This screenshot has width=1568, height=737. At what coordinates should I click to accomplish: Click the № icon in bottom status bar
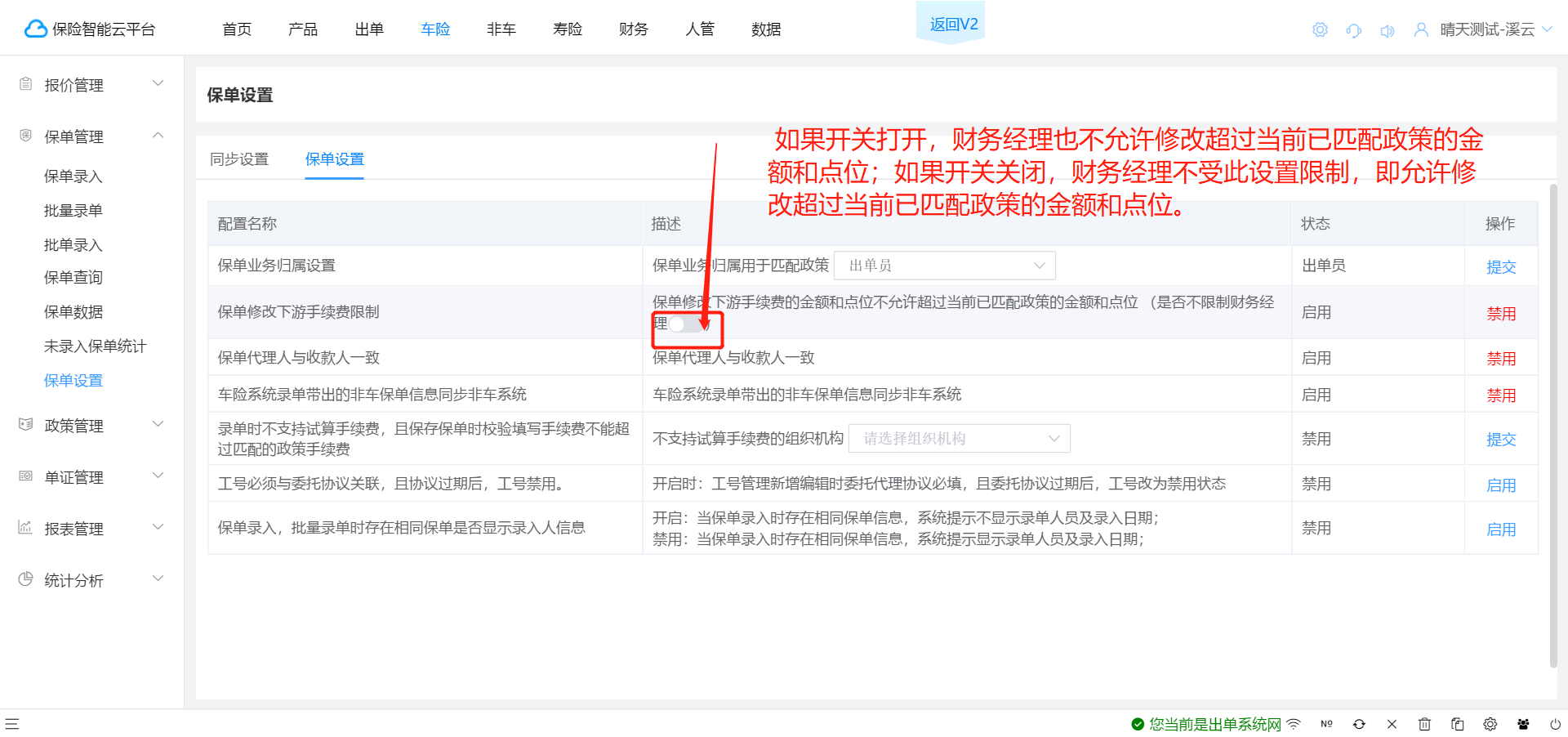(1326, 724)
